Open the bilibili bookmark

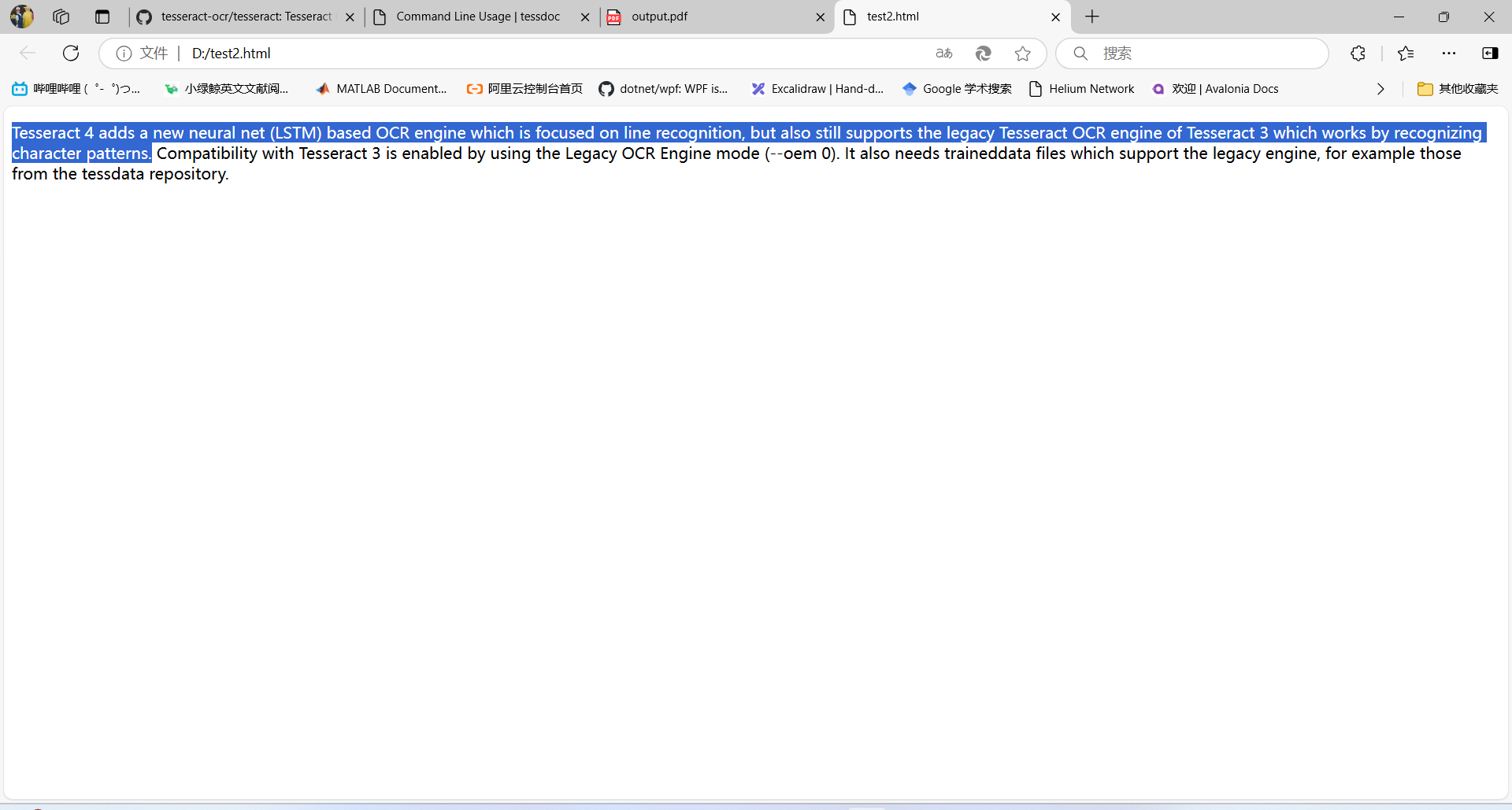click(x=76, y=89)
